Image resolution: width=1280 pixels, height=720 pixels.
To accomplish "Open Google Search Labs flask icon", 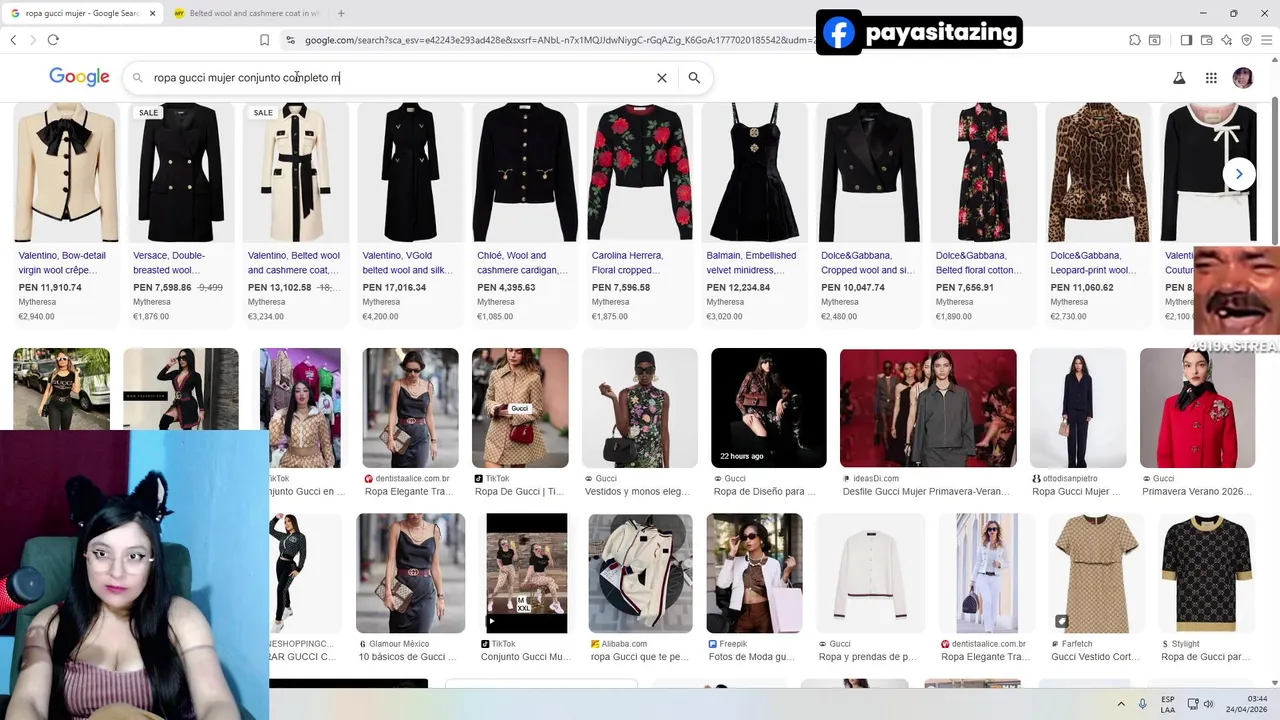I will click(x=1179, y=78).
